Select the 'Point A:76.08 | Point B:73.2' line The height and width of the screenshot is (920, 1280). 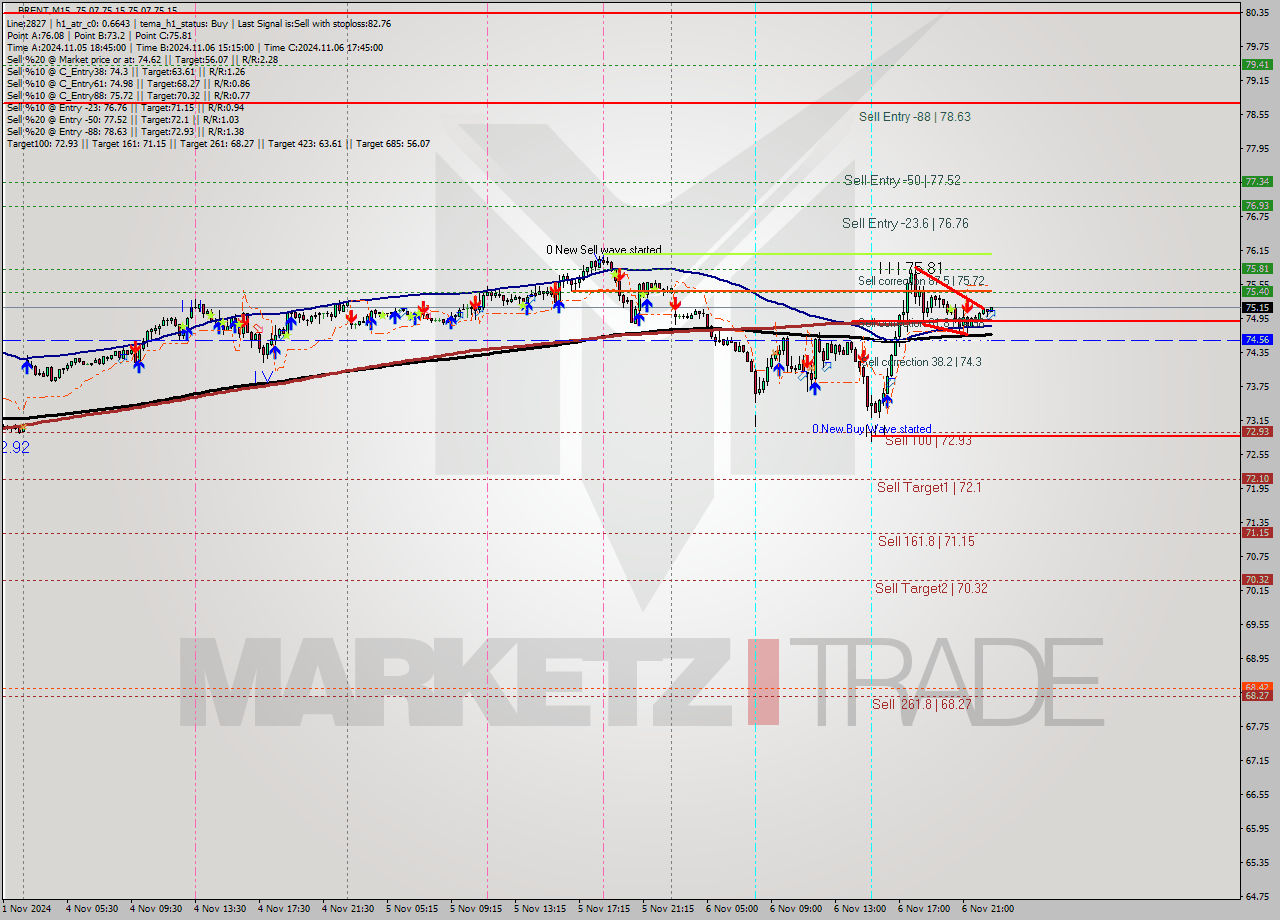click(x=99, y=35)
